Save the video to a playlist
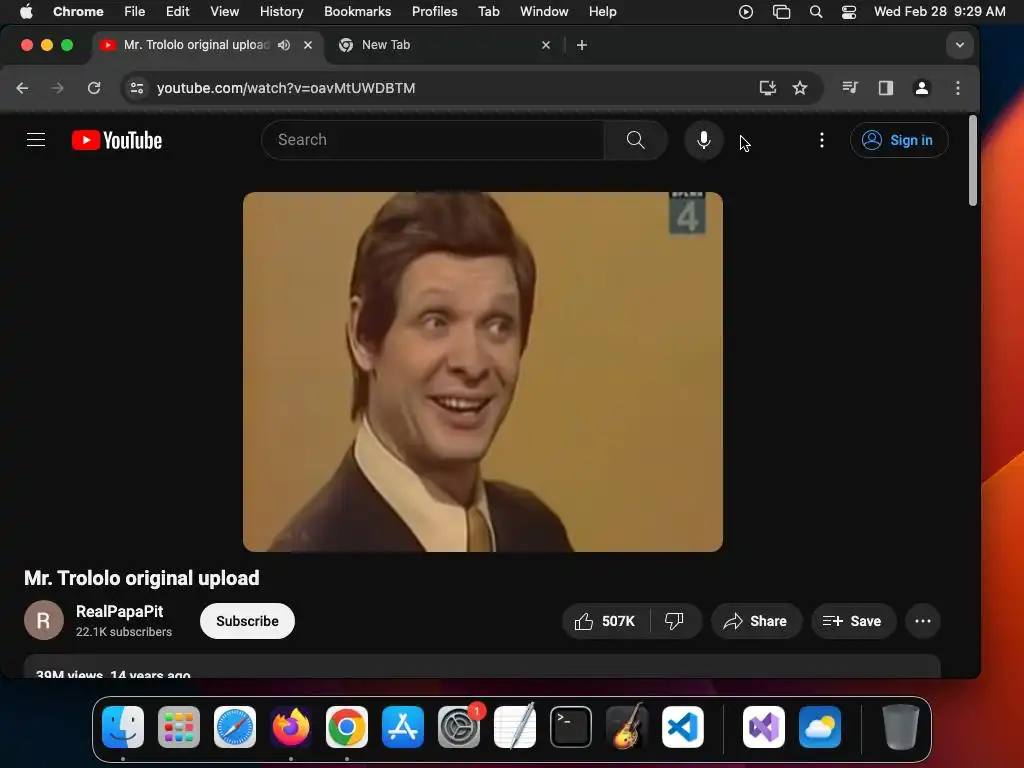The height and width of the screenshot is (768, 1024). (853, 621)
